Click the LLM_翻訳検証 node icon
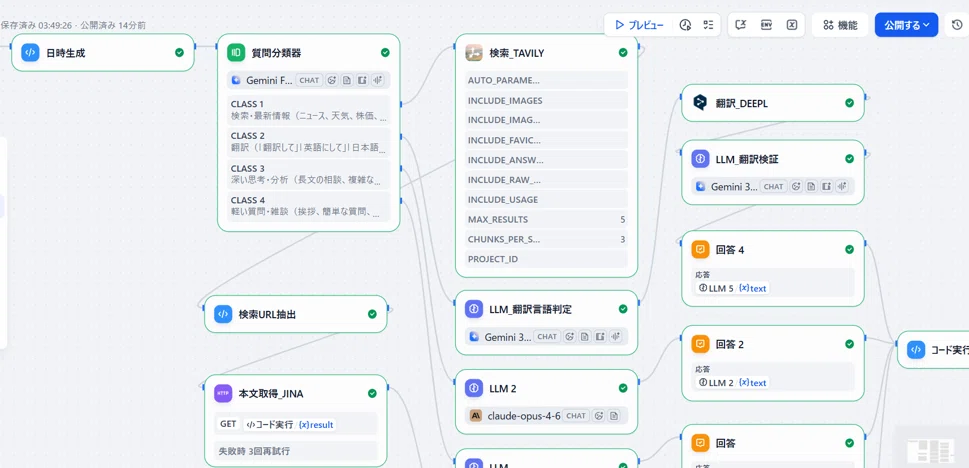The height and width of the screenshot is (468, 969). coord(700,159)
